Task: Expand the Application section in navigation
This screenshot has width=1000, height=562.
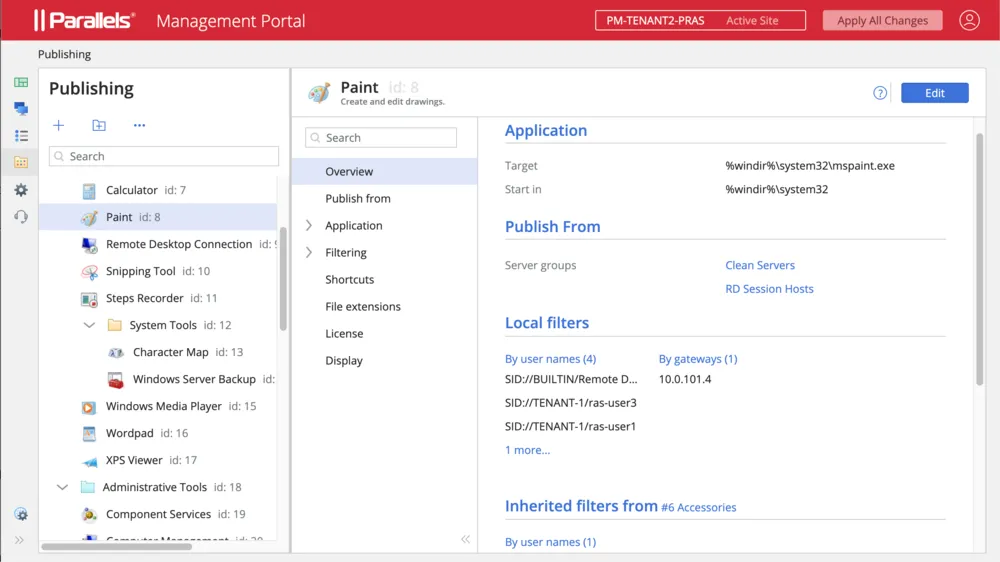Action: coord(309,225)
